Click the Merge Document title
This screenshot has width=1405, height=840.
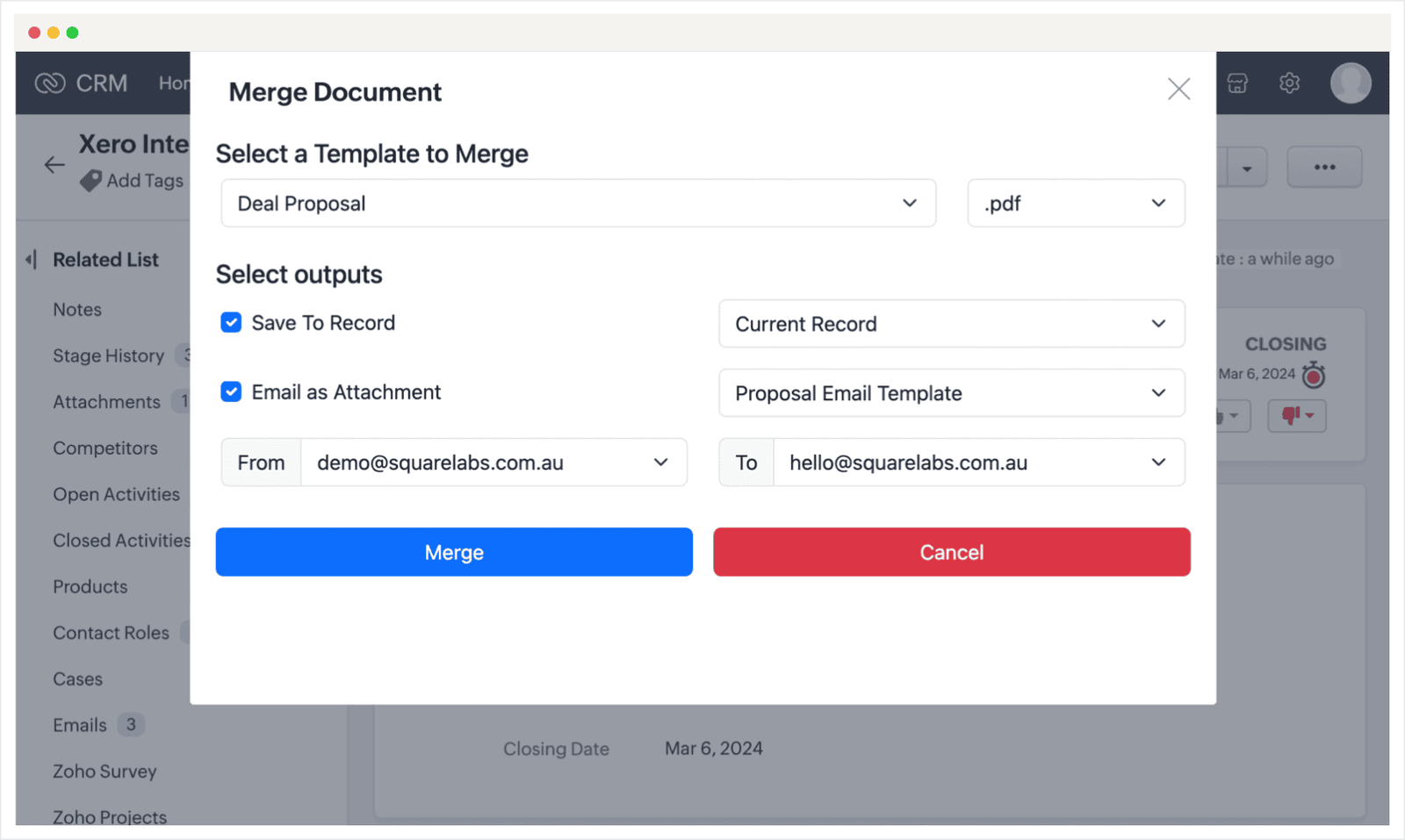[335, 92]
